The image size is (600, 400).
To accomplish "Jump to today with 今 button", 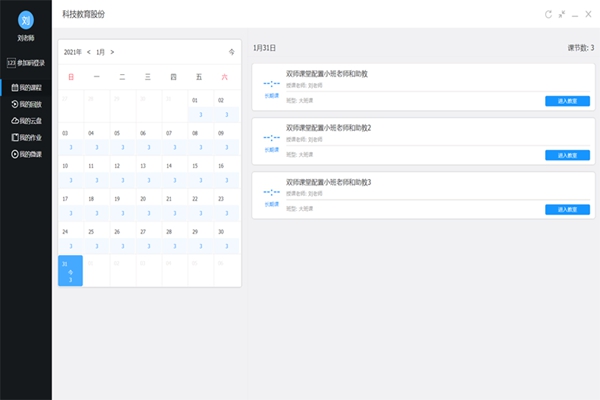I will (232, 51).
